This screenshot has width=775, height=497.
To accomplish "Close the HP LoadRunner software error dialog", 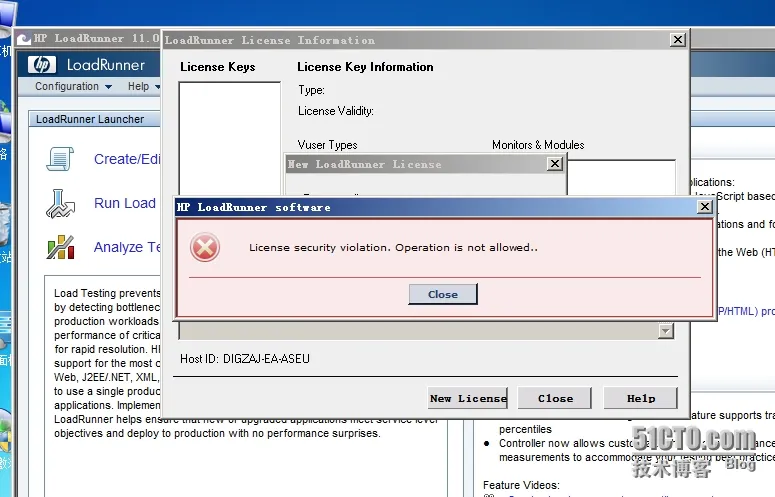I will click(705, 207).
